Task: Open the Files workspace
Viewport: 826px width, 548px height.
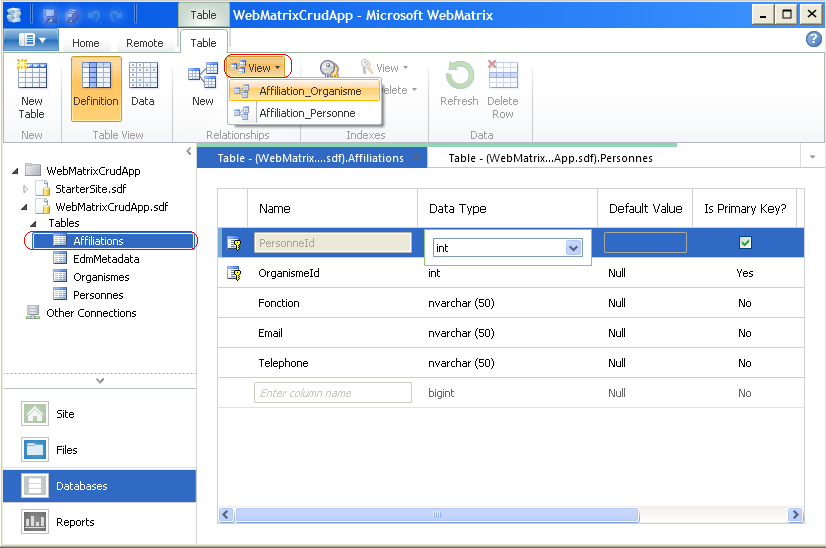Action: [x=66, y=450]
